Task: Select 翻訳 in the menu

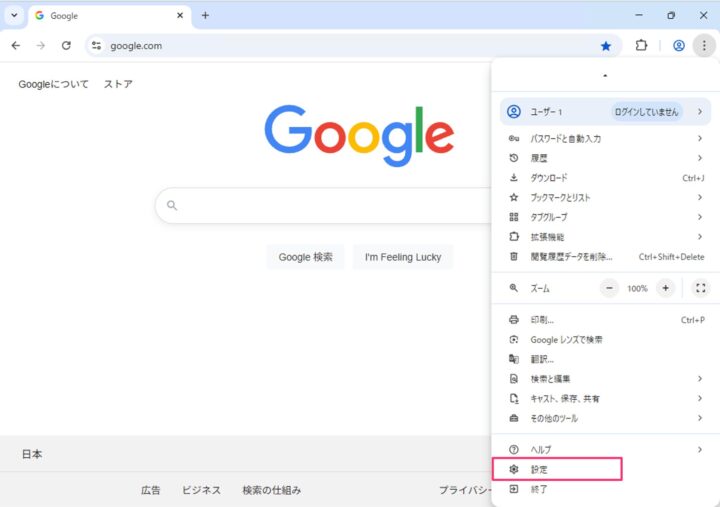Action: (x=605, y=359)
